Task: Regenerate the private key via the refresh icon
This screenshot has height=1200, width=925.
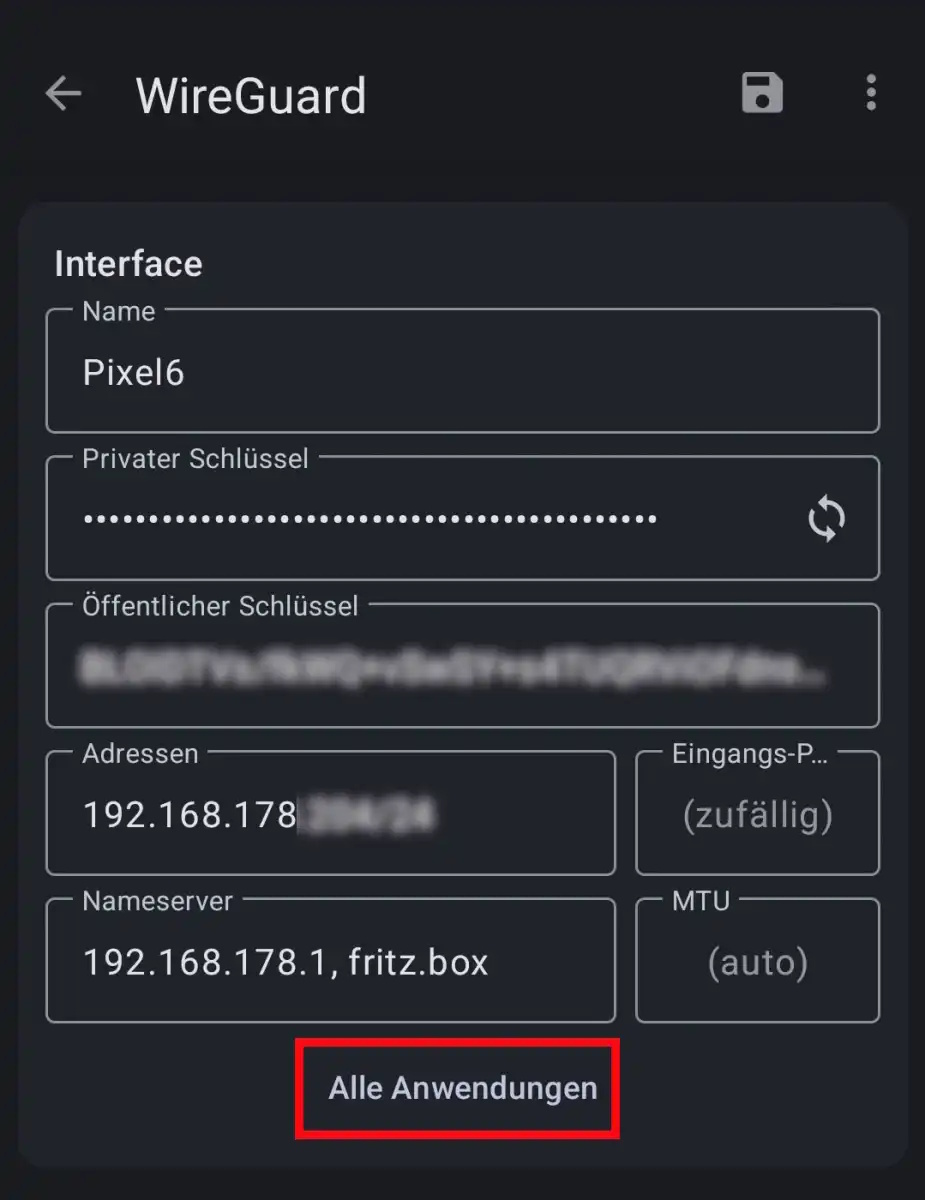Action: (827, 519)
